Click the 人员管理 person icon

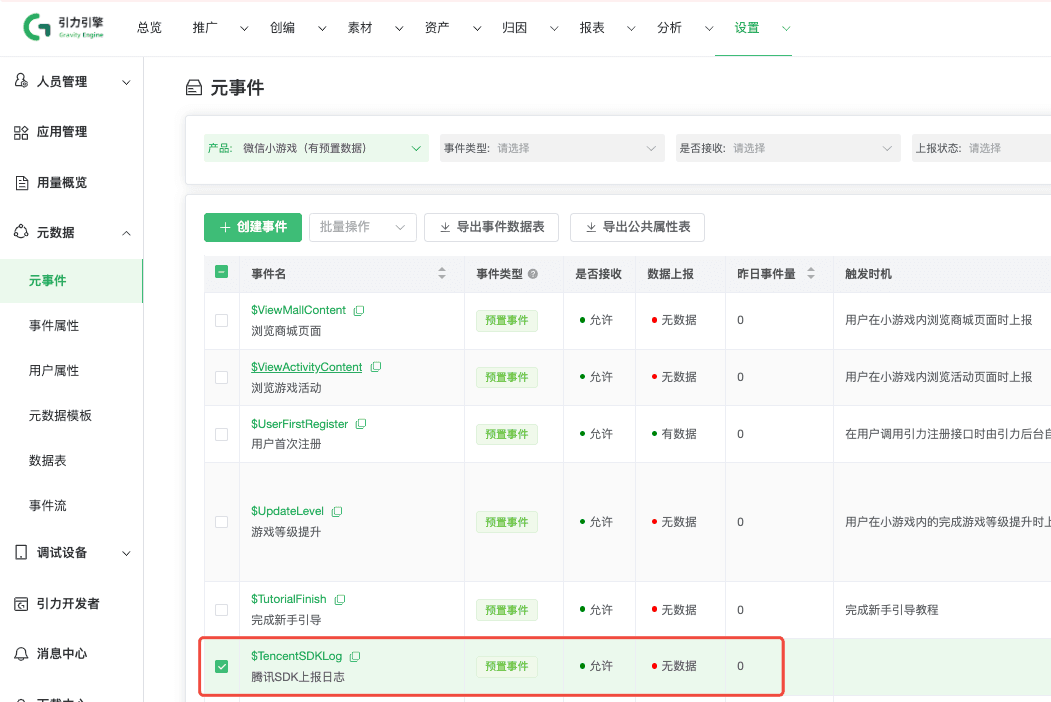(21, 81)
